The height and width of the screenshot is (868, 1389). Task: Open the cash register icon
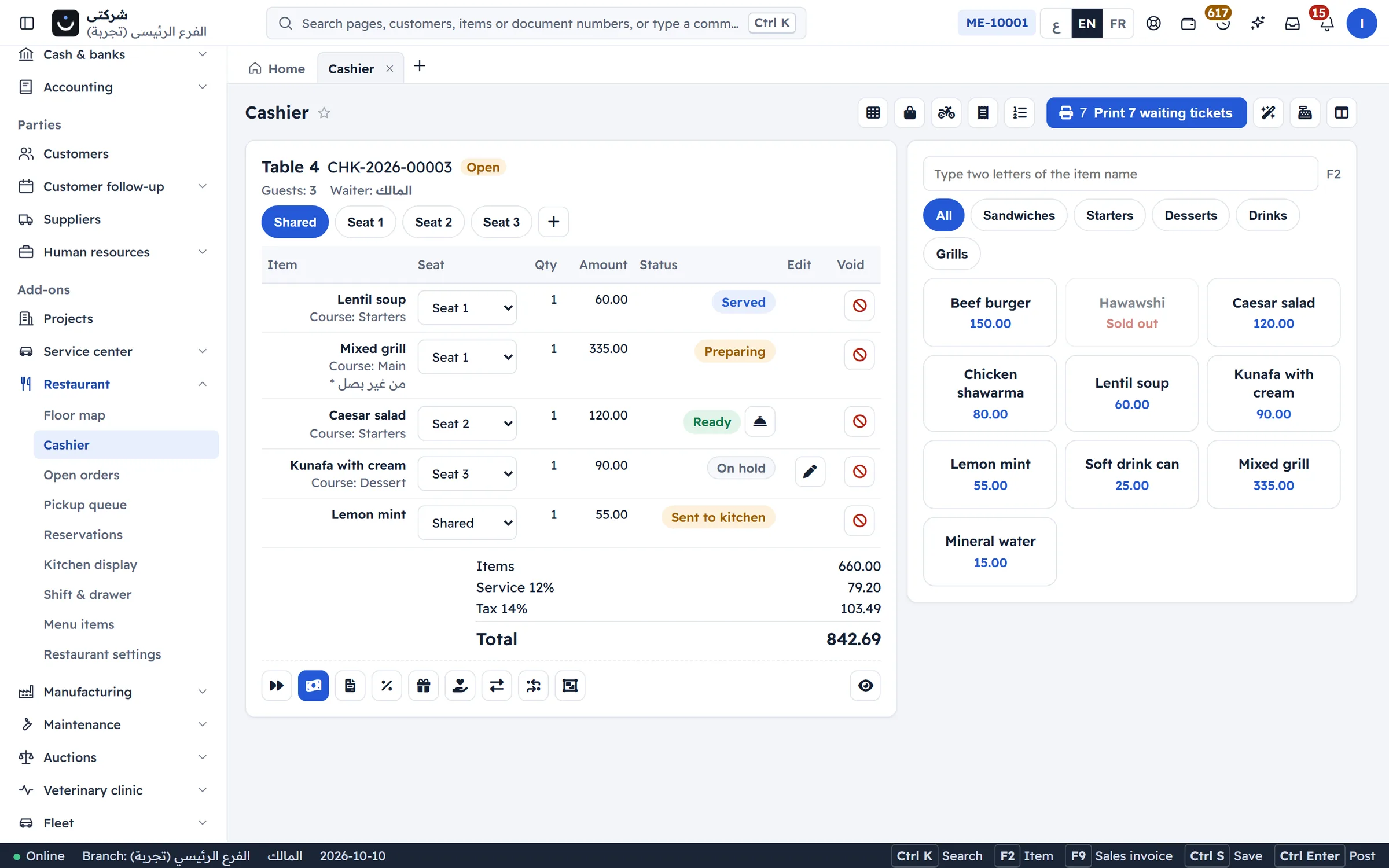coord(1305,113)
